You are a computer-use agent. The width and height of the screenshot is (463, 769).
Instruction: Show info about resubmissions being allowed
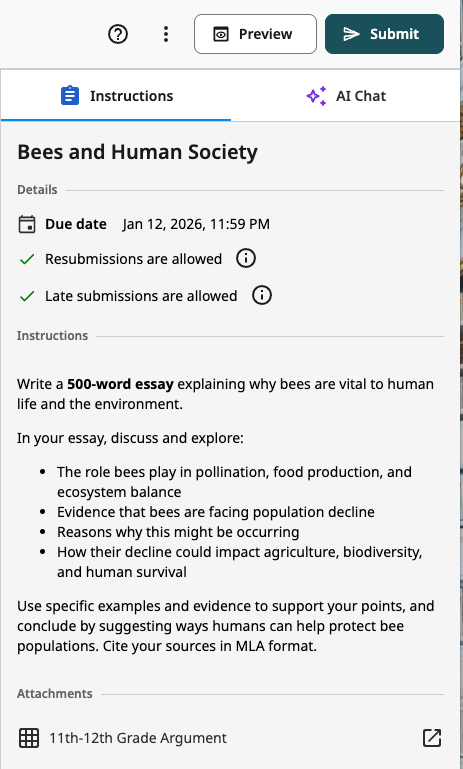click(x=246, y=258)
